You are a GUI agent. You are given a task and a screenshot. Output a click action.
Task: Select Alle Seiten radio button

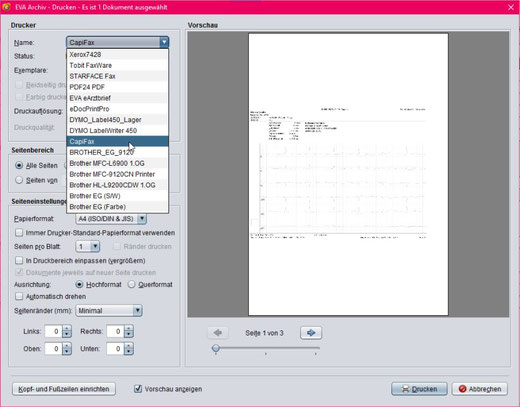19,165
